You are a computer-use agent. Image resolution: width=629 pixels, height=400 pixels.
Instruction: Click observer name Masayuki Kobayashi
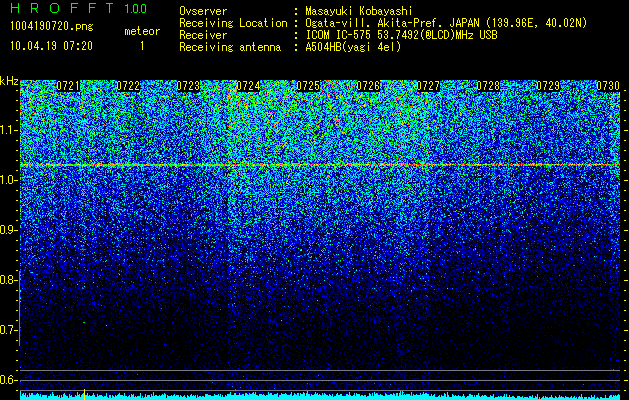point(359,11)
